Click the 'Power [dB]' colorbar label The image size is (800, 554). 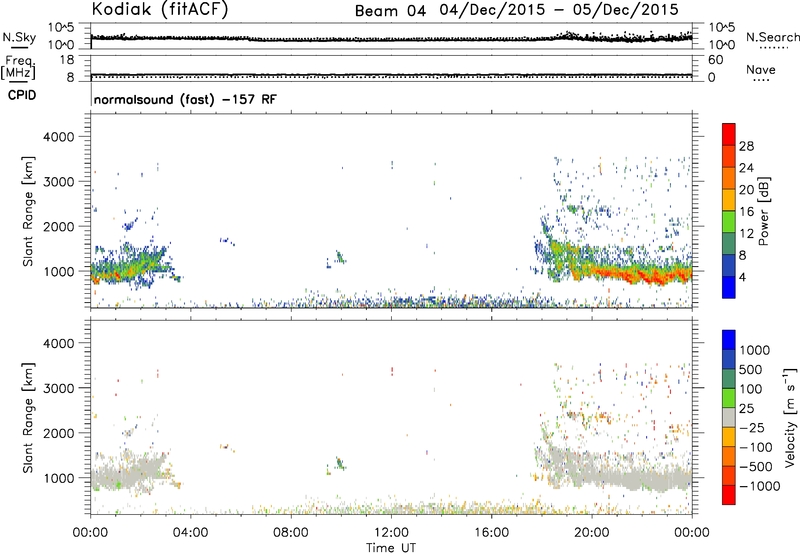click(x=763, y=211)
